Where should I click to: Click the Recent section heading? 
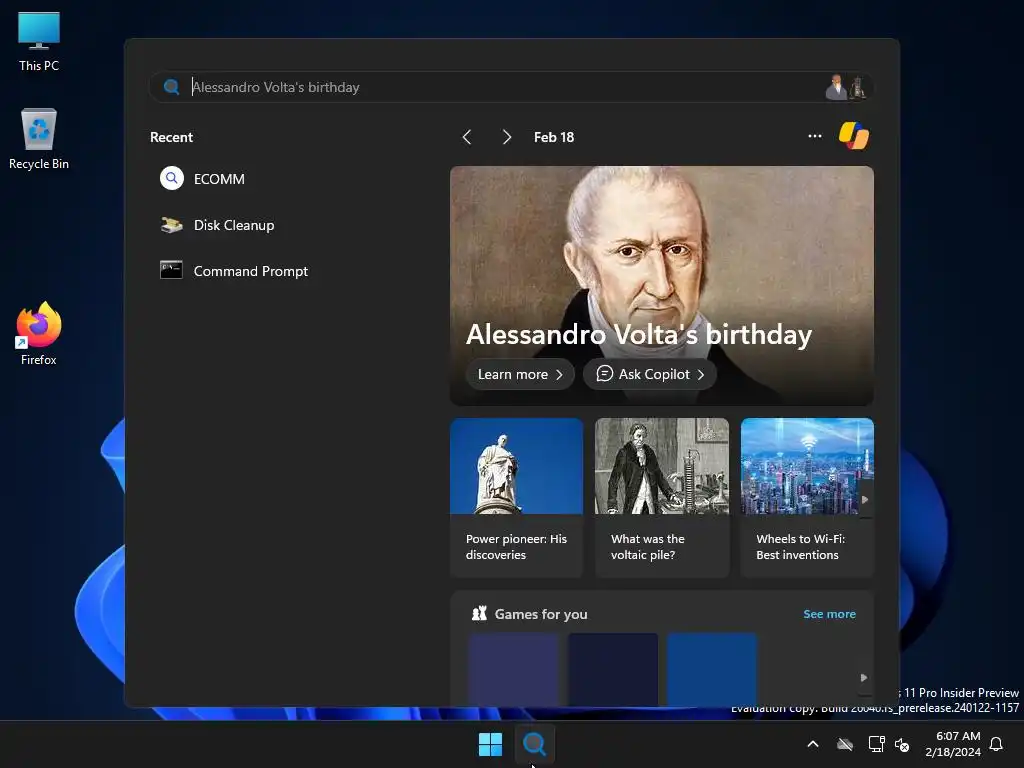click(171, 137)
